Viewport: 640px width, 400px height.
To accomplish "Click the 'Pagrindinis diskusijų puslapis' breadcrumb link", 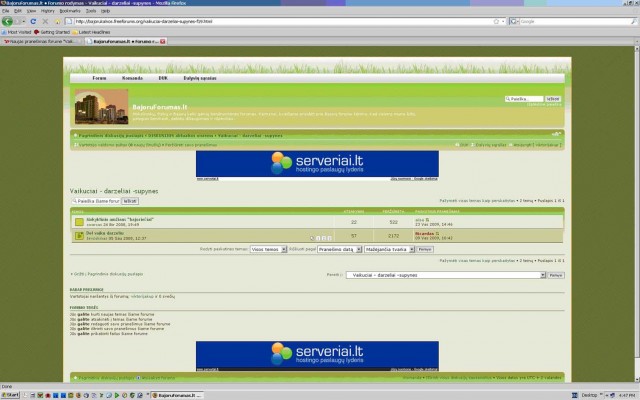I will pos(111,135).
